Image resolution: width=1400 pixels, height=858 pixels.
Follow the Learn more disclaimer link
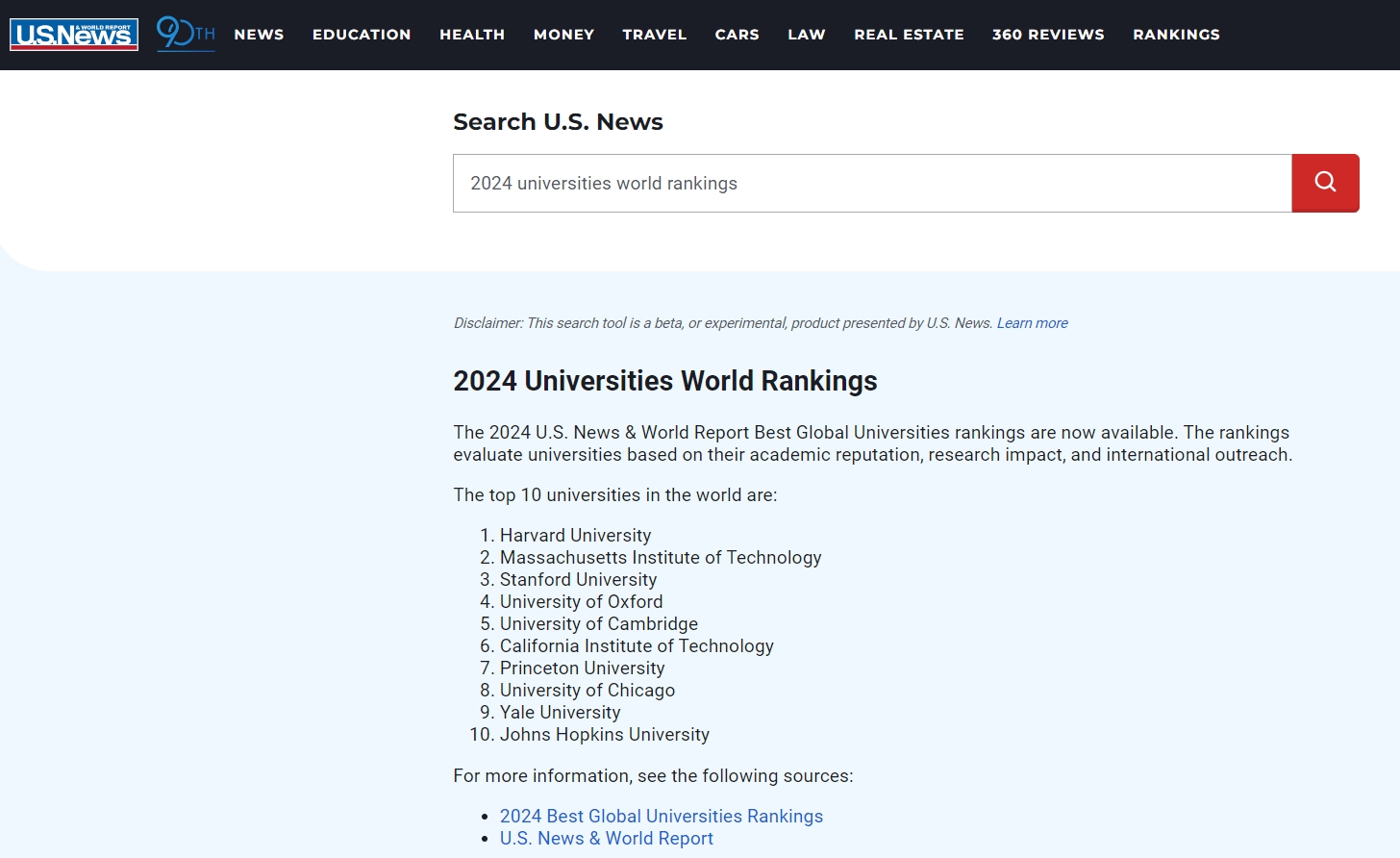click(x=1032, y=323)
